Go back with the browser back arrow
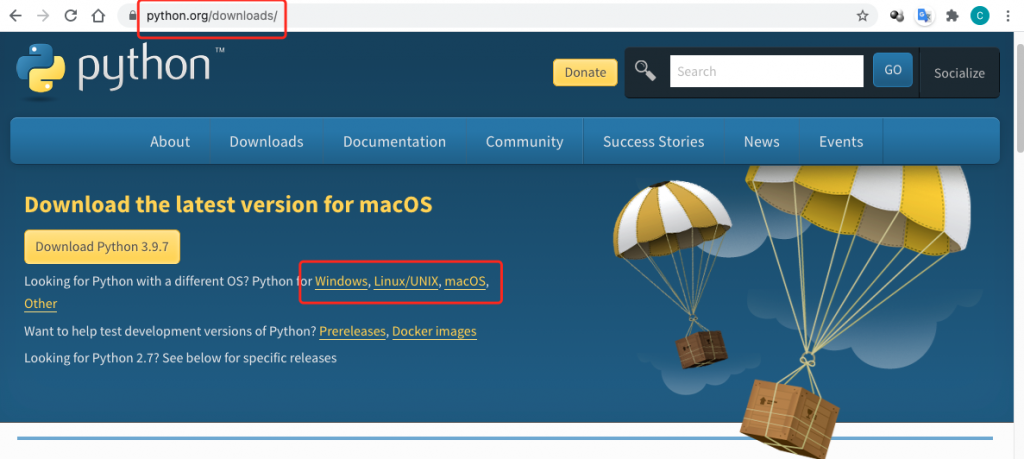 click(15, 16)
